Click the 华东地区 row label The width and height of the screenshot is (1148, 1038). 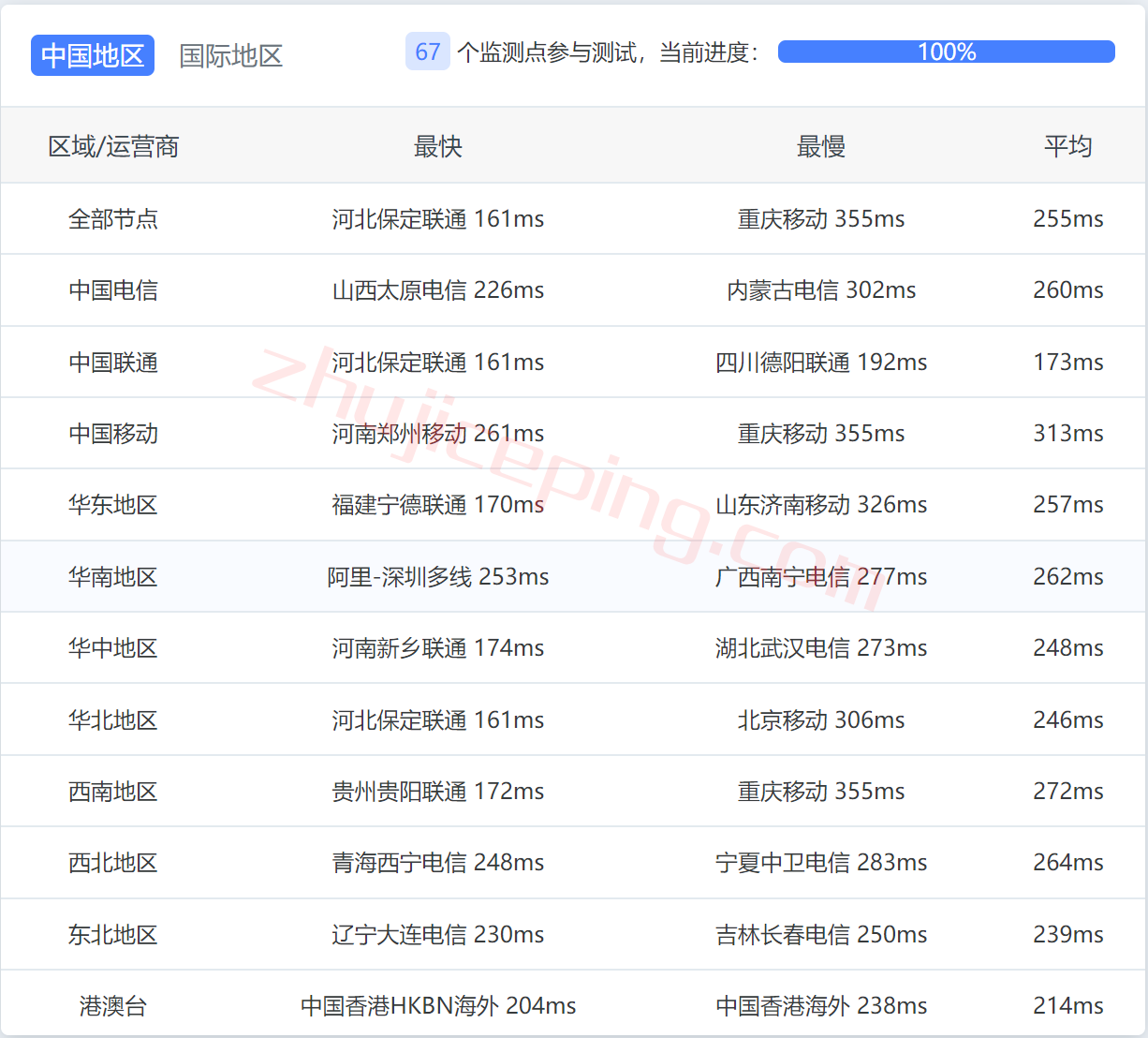pos(114,504)
